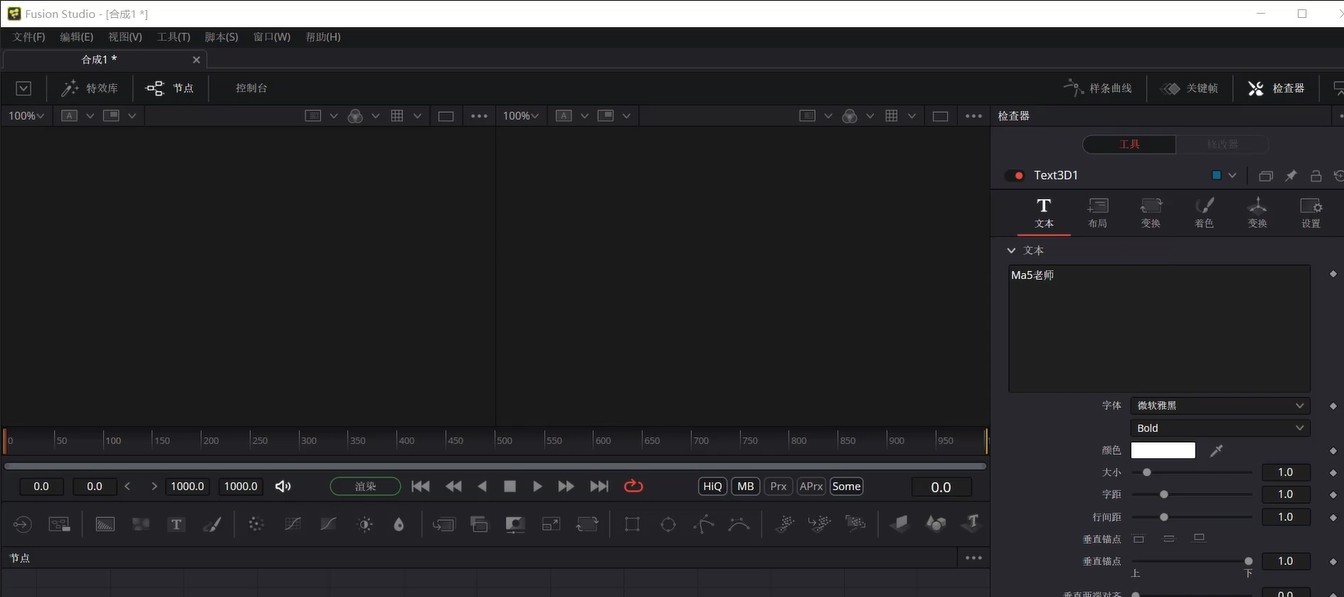Add a B-Spline mask from the toolbar
The image size is (1344, 597).
739,524
